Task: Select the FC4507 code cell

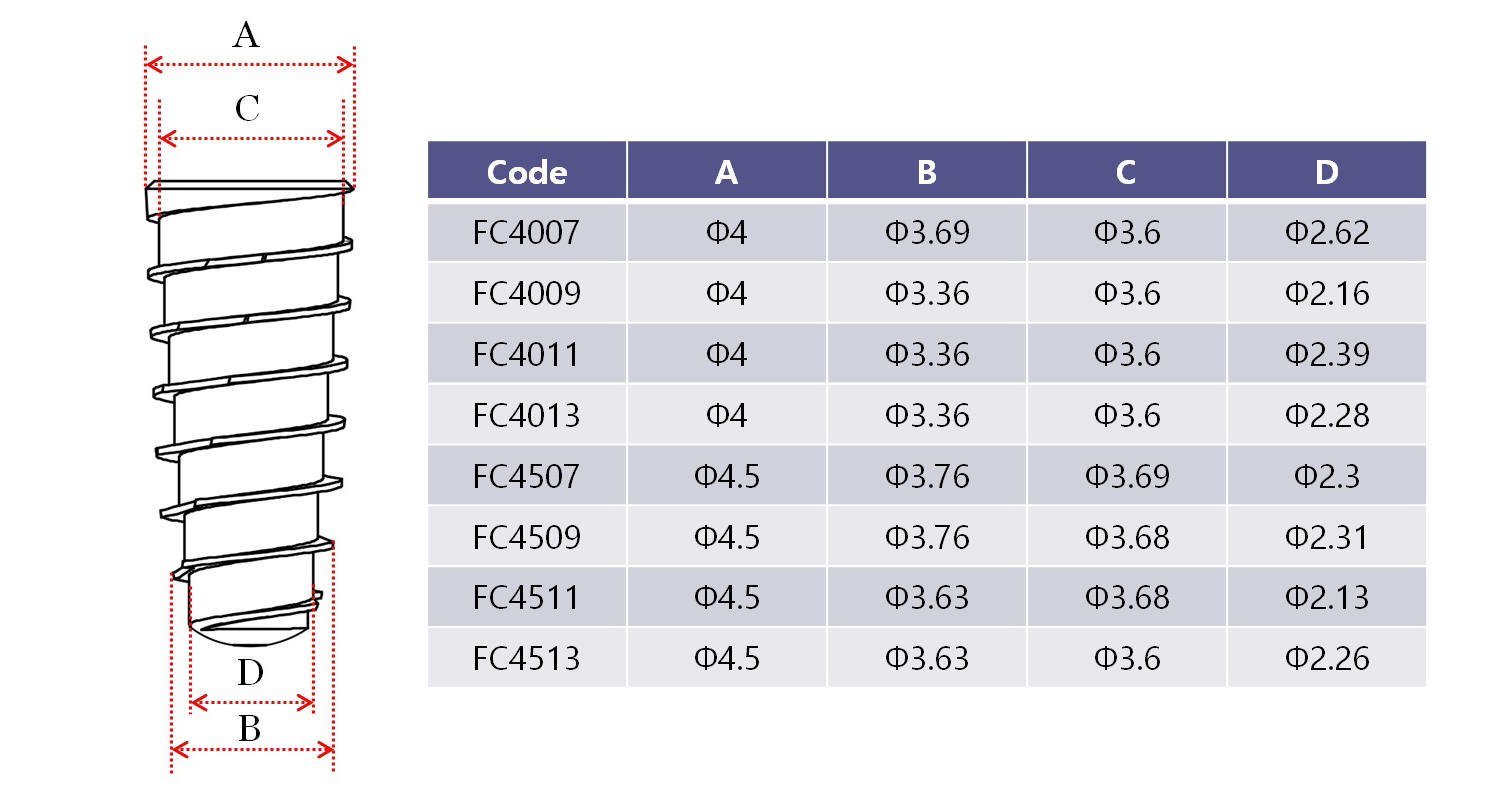Action: click(x=527, y=476)
